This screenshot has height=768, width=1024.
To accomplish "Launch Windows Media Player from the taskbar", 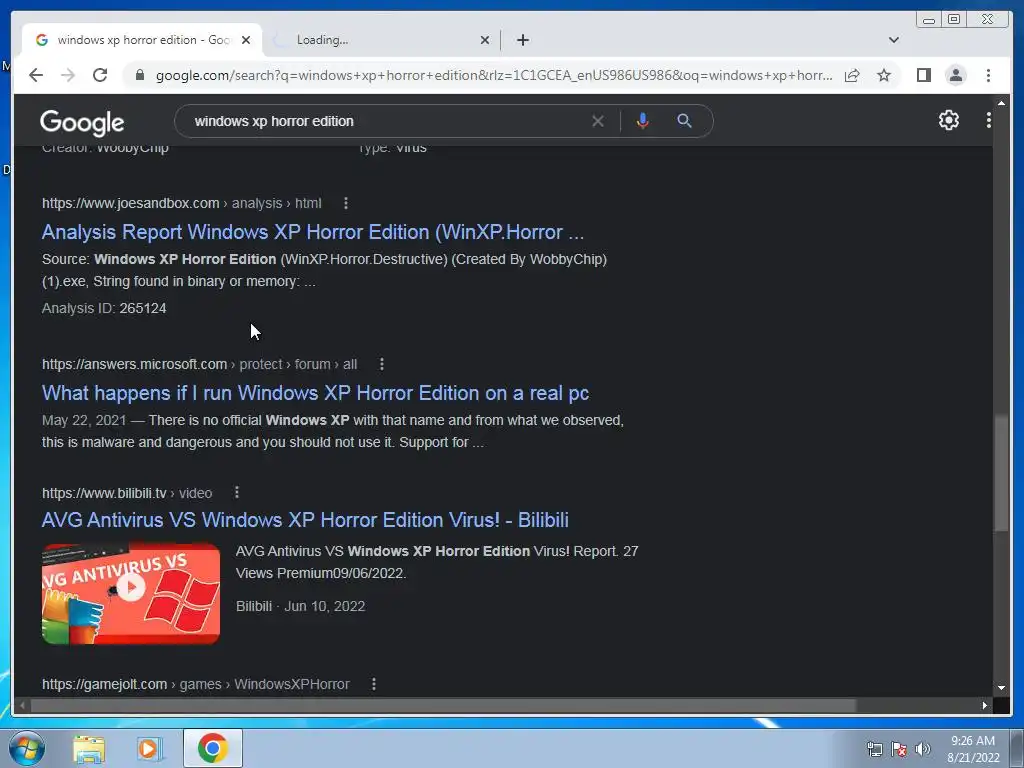I will pos(150,749).
